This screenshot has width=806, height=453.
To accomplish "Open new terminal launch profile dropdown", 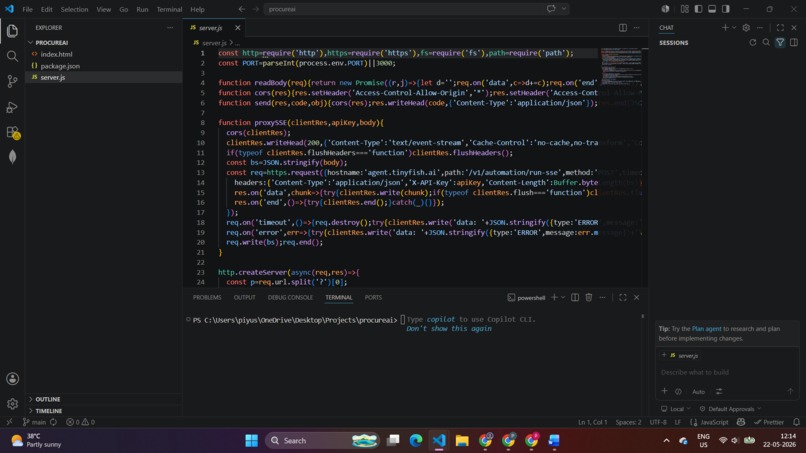I will pos(563,297).
